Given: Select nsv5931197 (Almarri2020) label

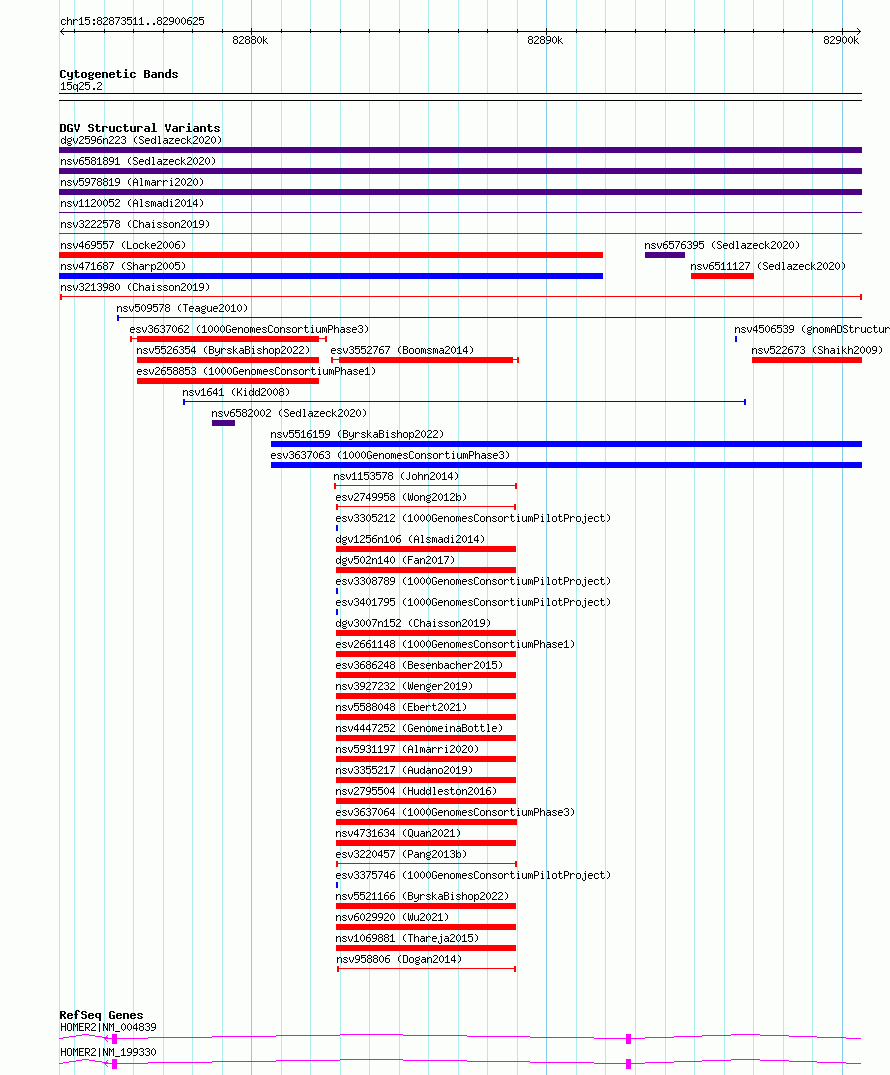Looking at the screenshot, I should pos(407,750).
